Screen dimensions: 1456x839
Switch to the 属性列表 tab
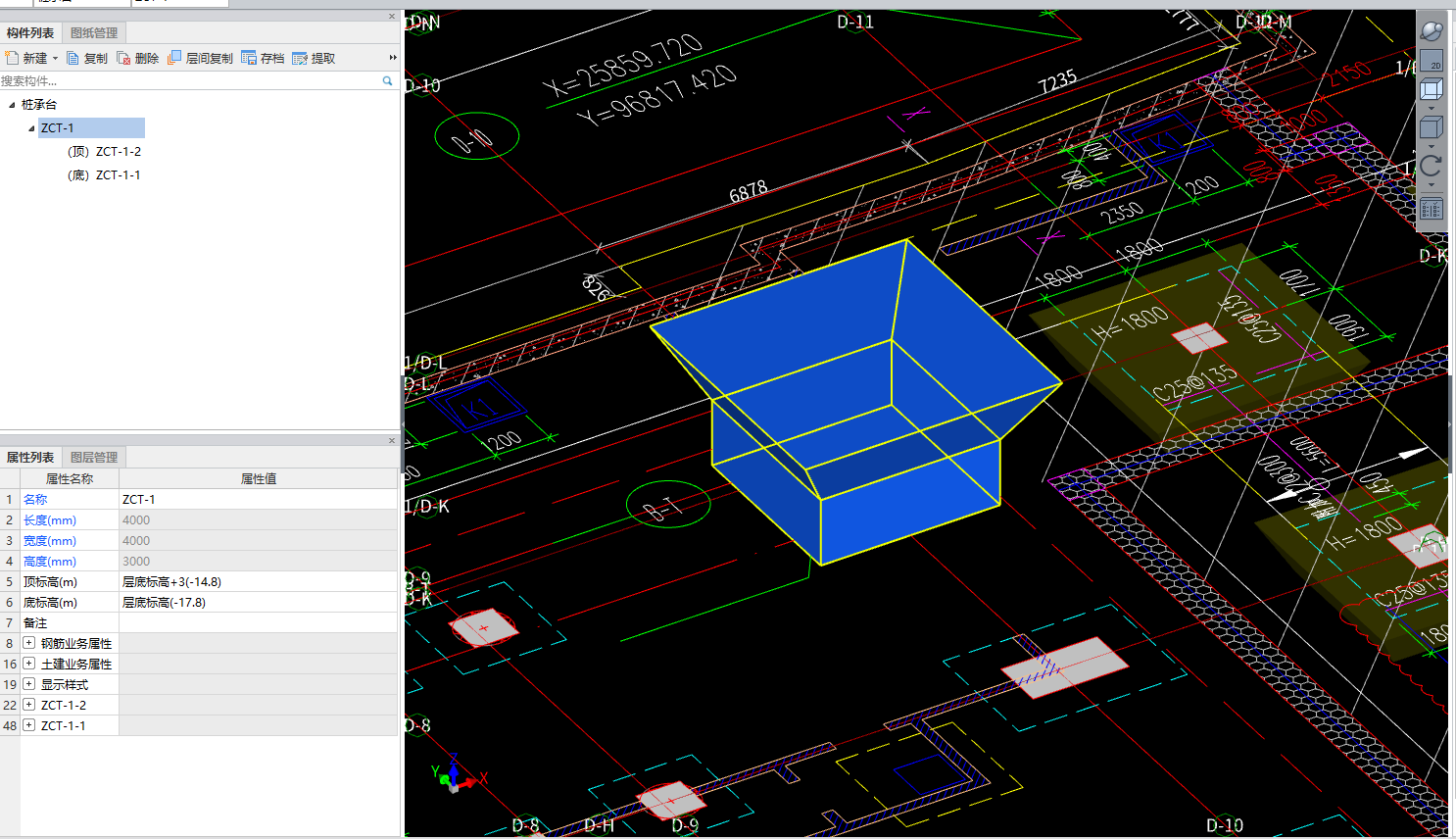click(30, 458)
